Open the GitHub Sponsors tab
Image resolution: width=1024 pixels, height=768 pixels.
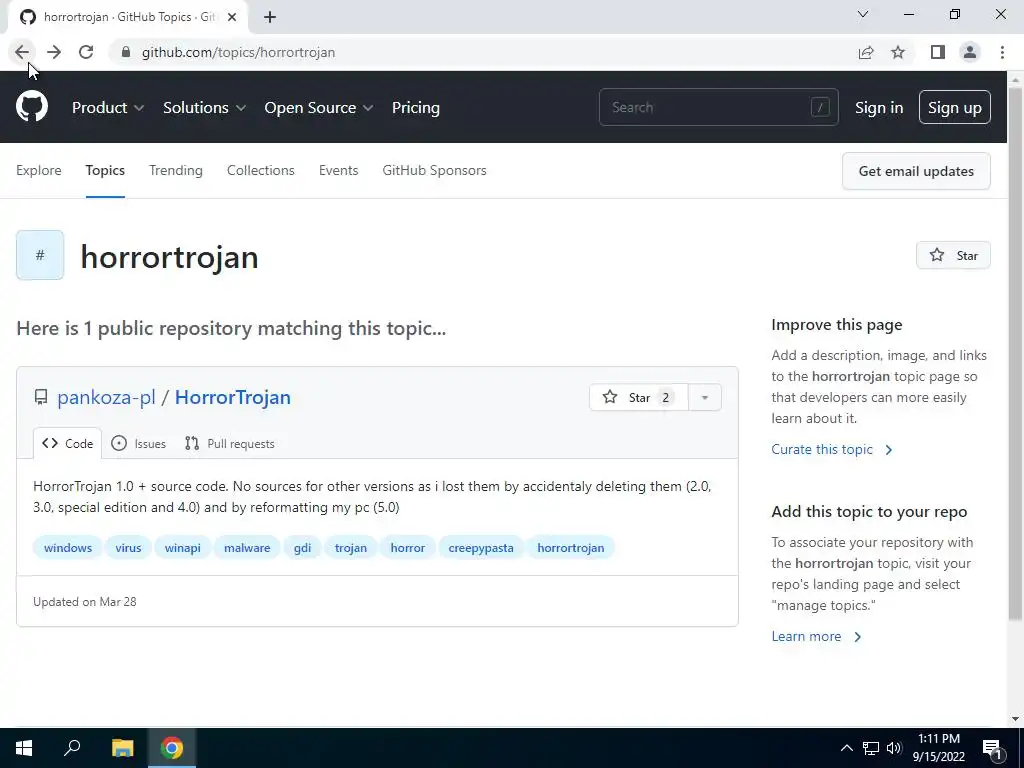434,170
